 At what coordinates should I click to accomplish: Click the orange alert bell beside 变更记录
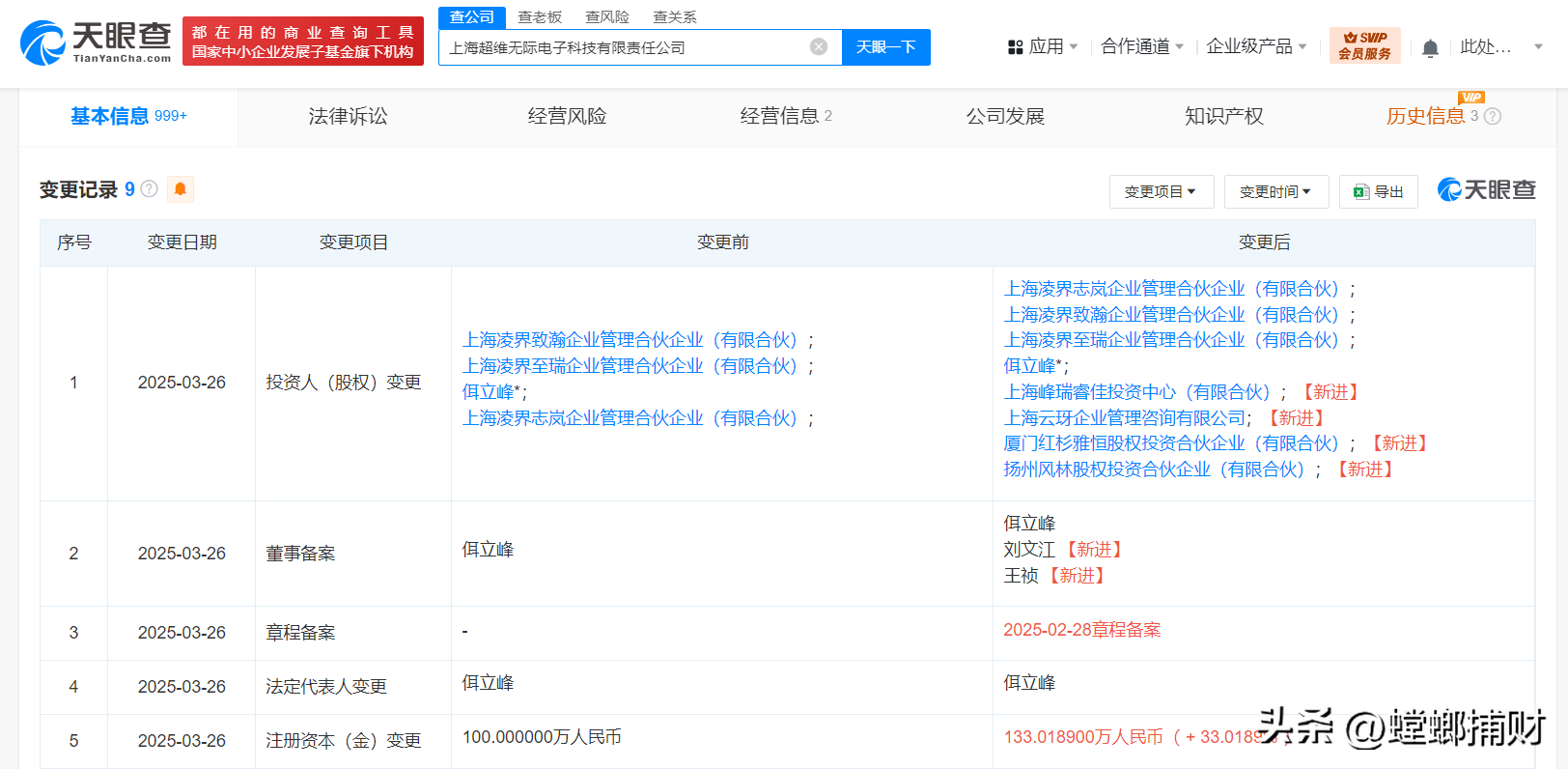[181, 189]
